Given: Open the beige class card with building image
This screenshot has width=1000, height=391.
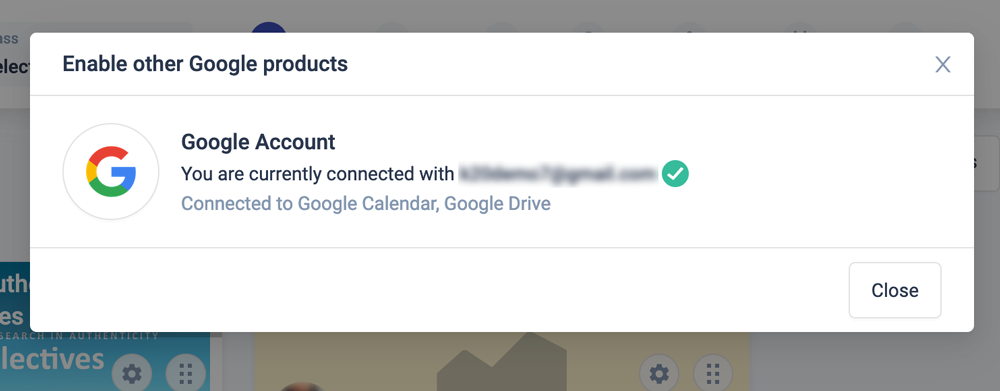Looking at the screenshot, I should point(502,361).
